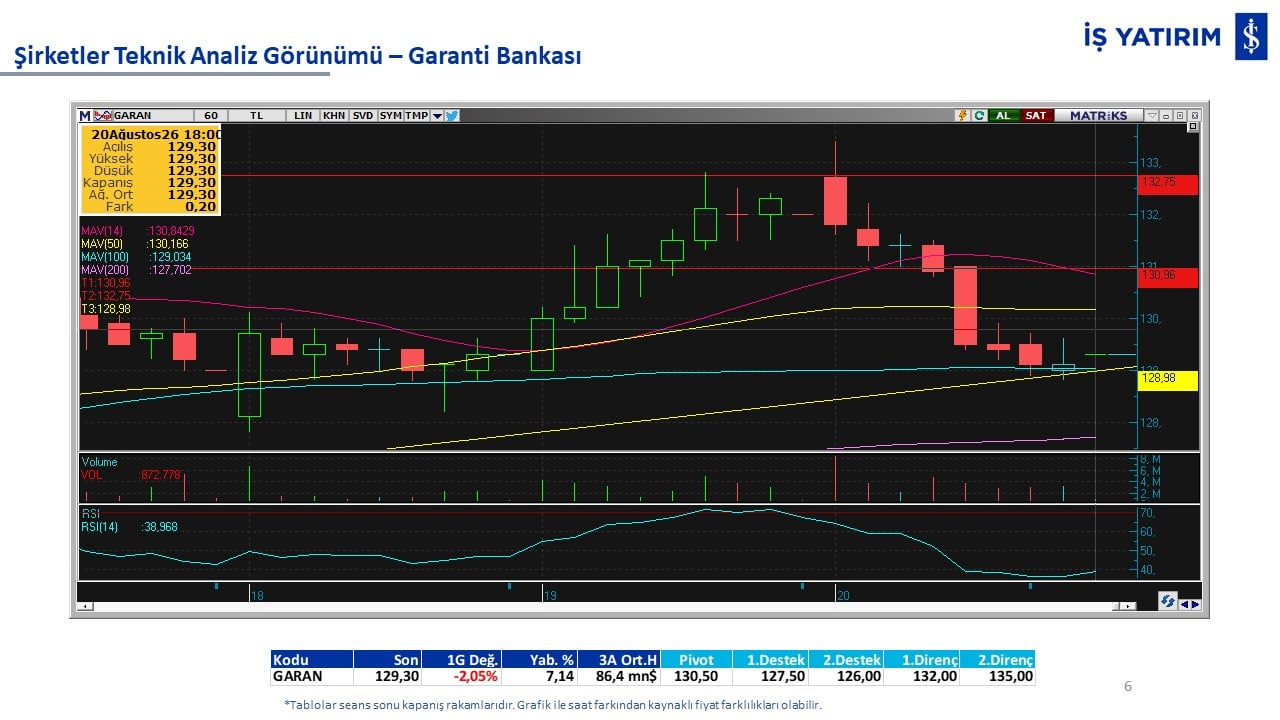Open the window menu triangle dropdown
The image size is (1280, 720).
(x=1152, y=115)
